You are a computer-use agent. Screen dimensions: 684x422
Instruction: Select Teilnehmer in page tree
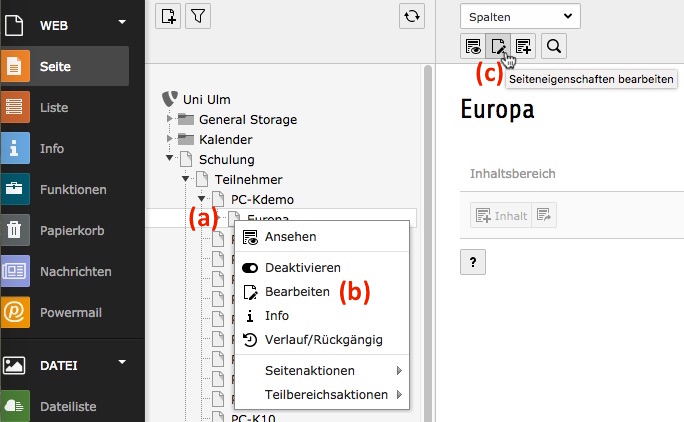tap(248, 179)
